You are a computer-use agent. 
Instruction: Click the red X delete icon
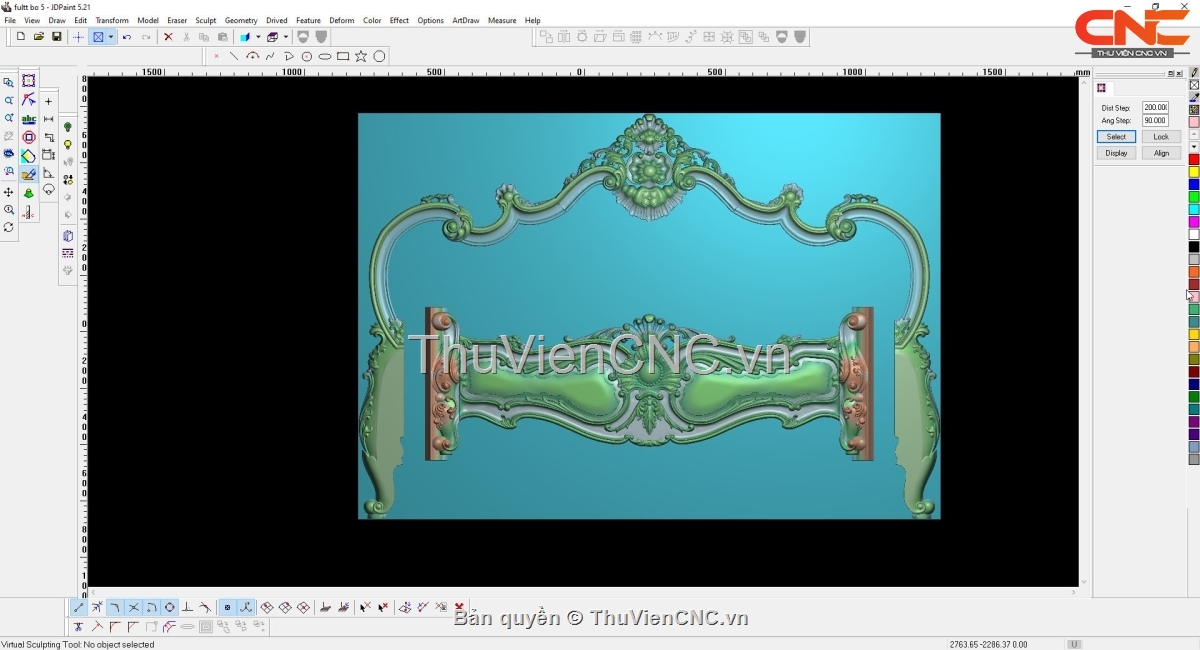[168, 37]
